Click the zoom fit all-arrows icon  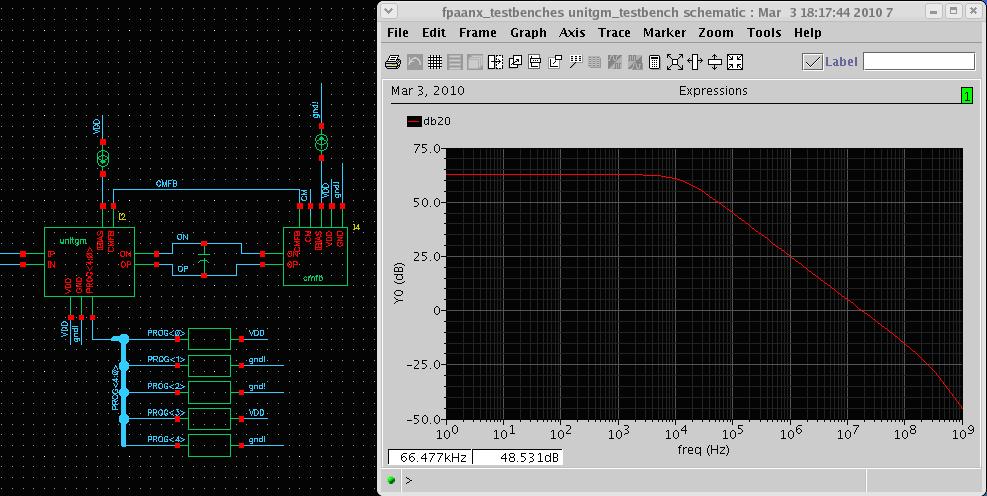[x=675, y=62]
